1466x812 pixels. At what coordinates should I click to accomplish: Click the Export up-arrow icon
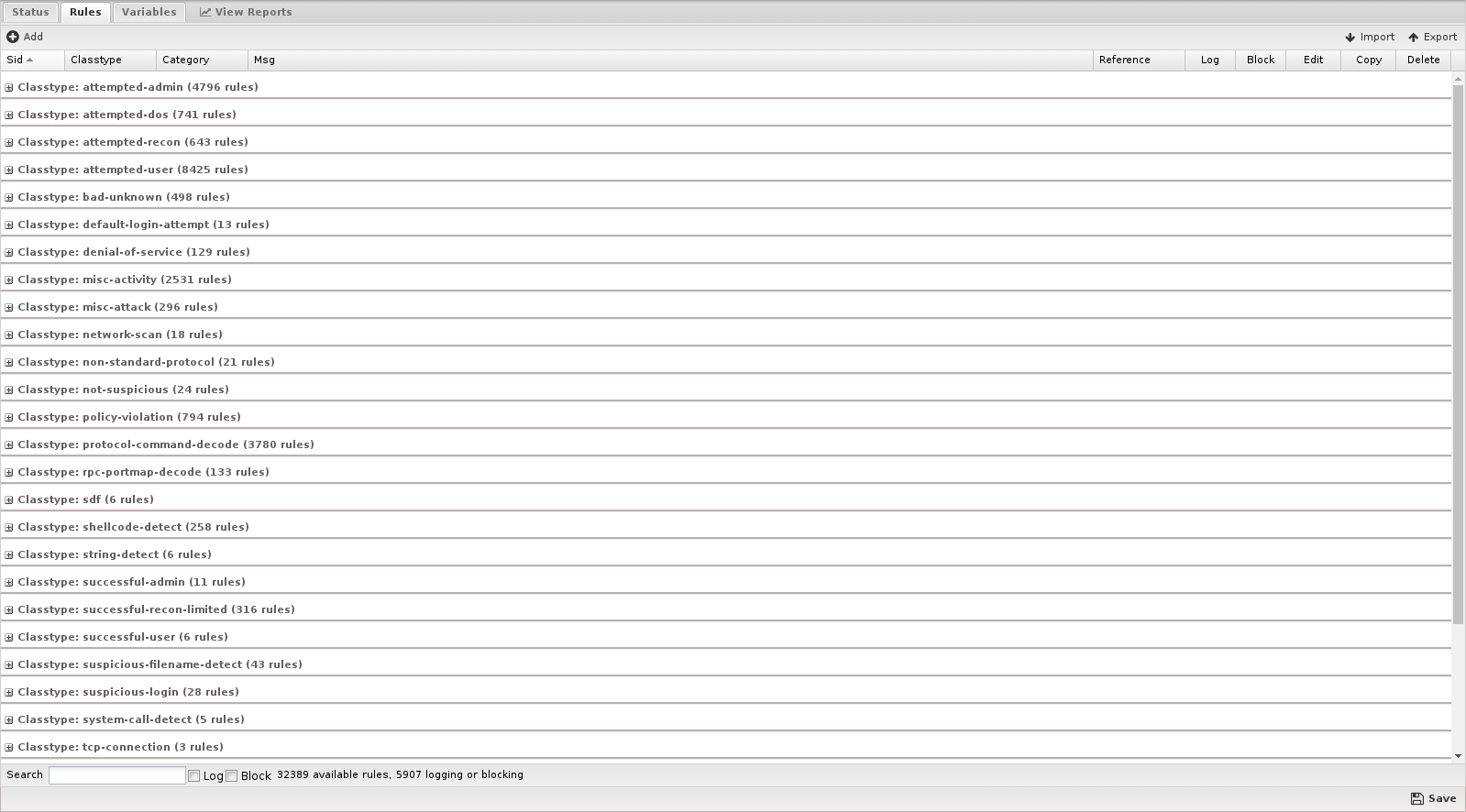click(x=1413, y=38)
